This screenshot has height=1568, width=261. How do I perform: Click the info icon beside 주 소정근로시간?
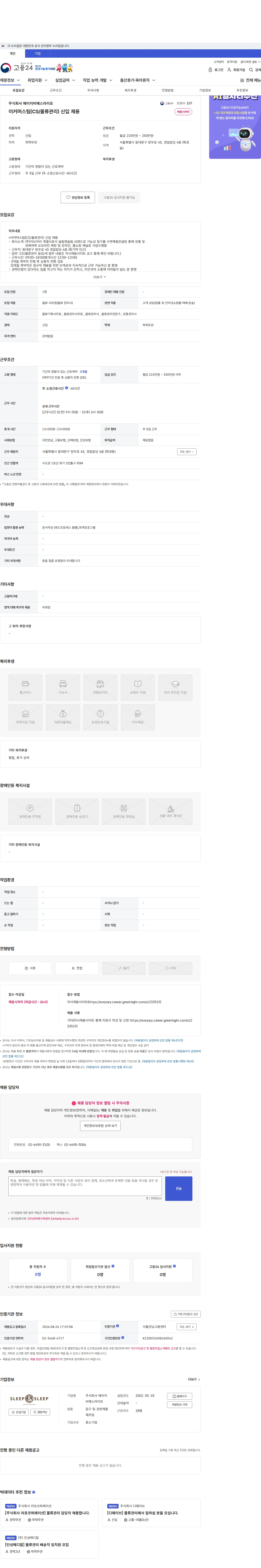pyautogui.click(x=67, y=388)
